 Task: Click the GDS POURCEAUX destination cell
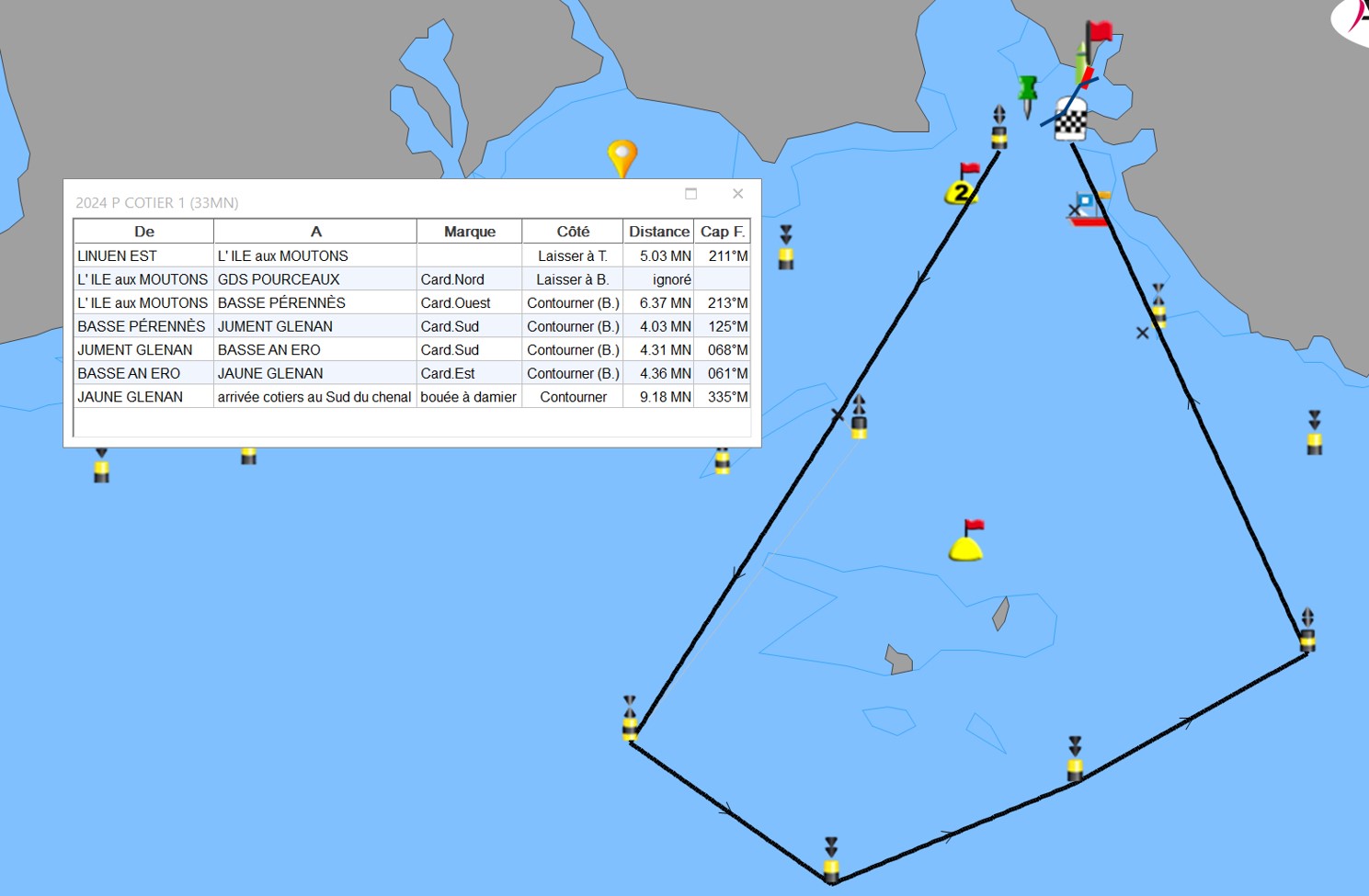point(314,279)
